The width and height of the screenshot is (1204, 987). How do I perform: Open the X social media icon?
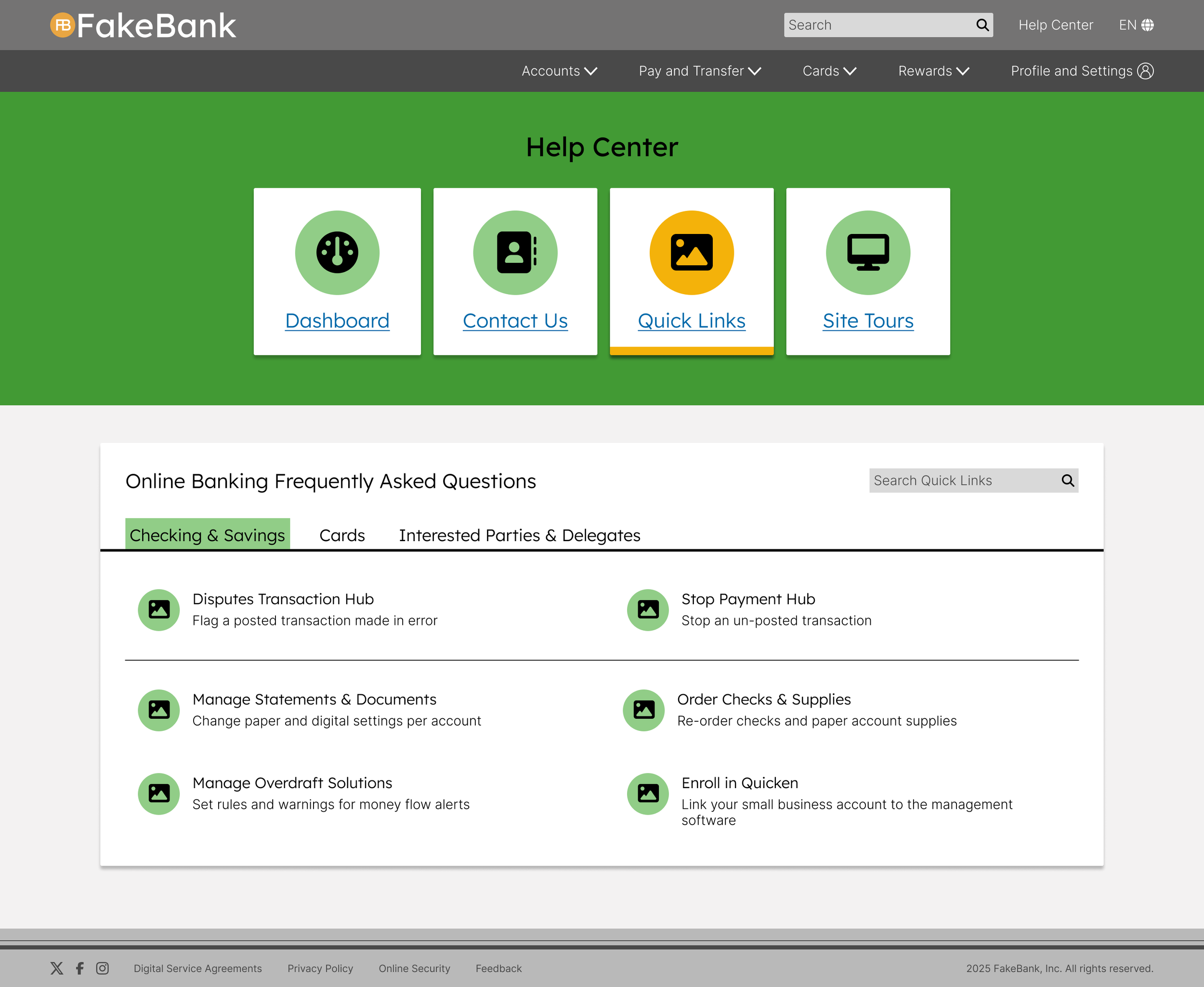56,968
